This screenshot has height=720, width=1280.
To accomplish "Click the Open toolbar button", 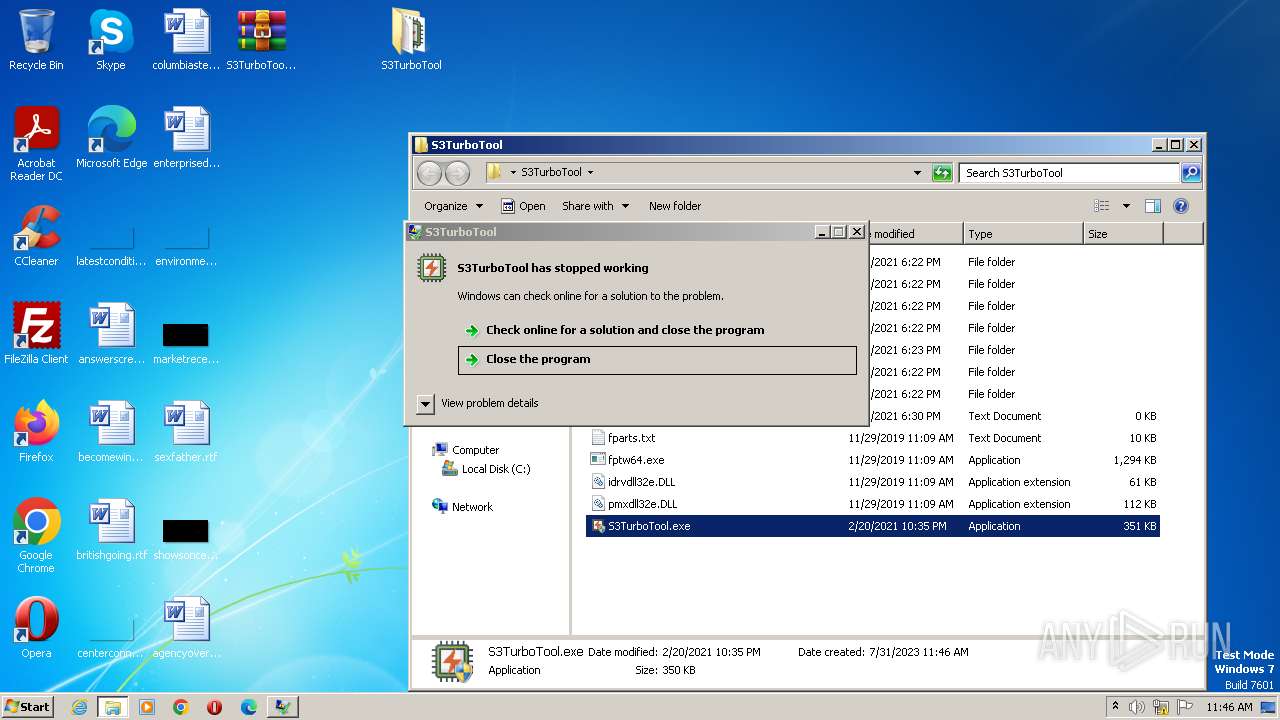I will [523, 206].
